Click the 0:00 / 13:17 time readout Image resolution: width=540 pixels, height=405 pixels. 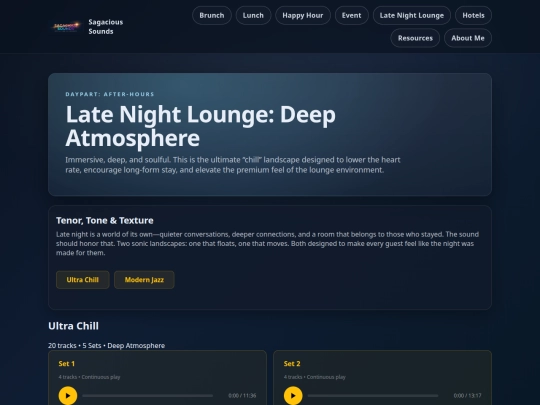(467, 396)
